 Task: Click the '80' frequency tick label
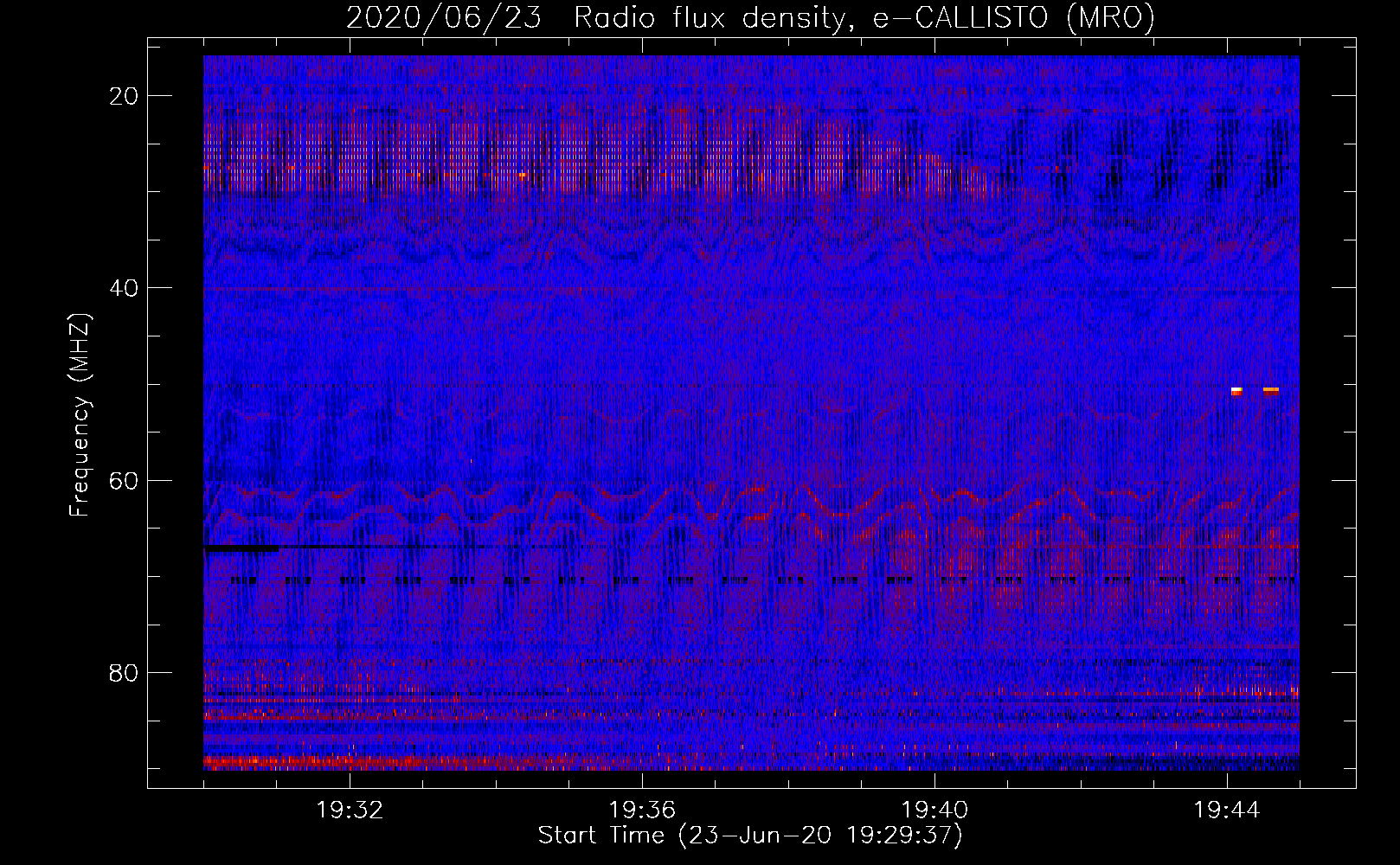tap(124, 673)
